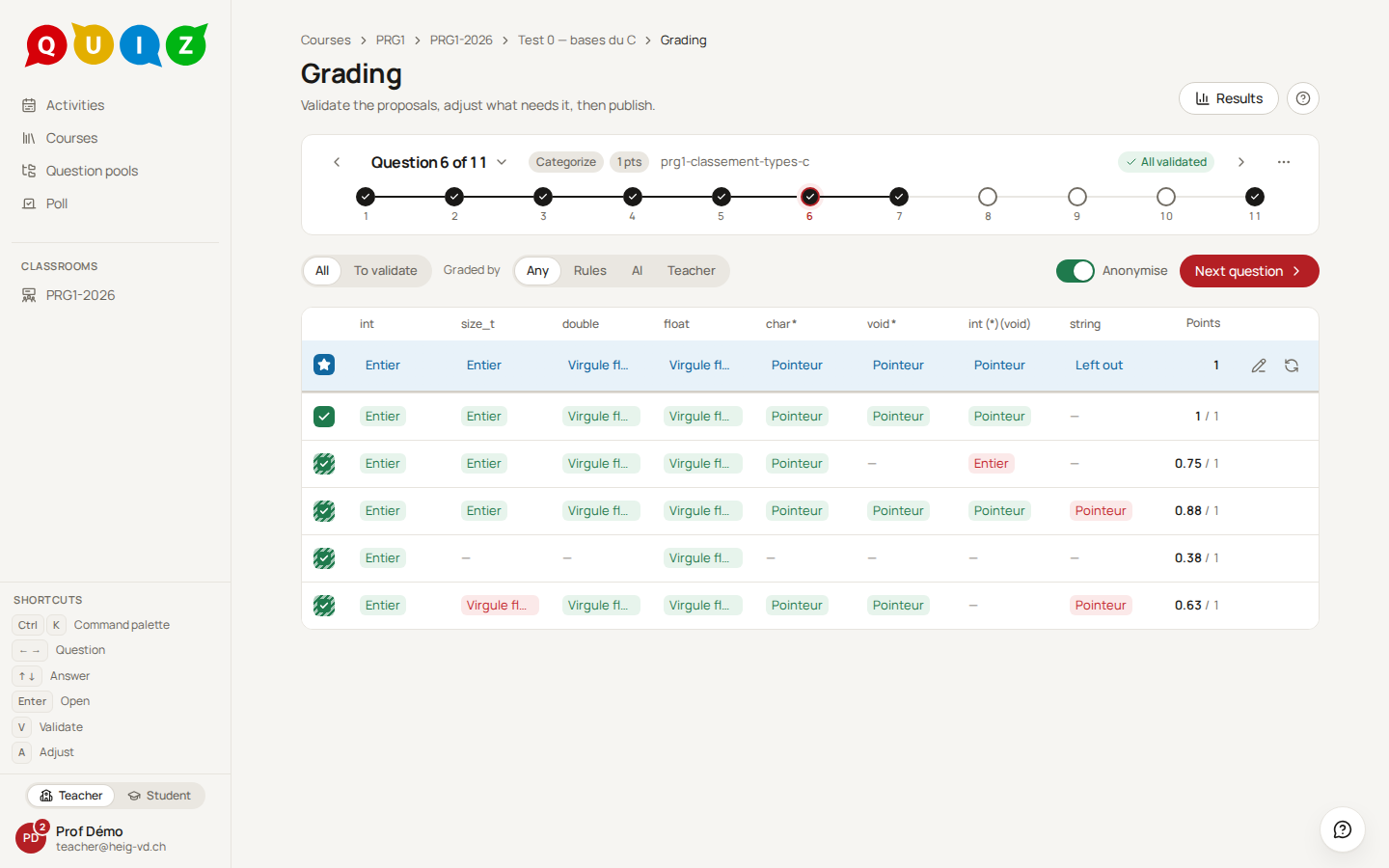The image size is (1389, 868).
Task: Click the Poll icon in sidebar
Action: point(29,203)
